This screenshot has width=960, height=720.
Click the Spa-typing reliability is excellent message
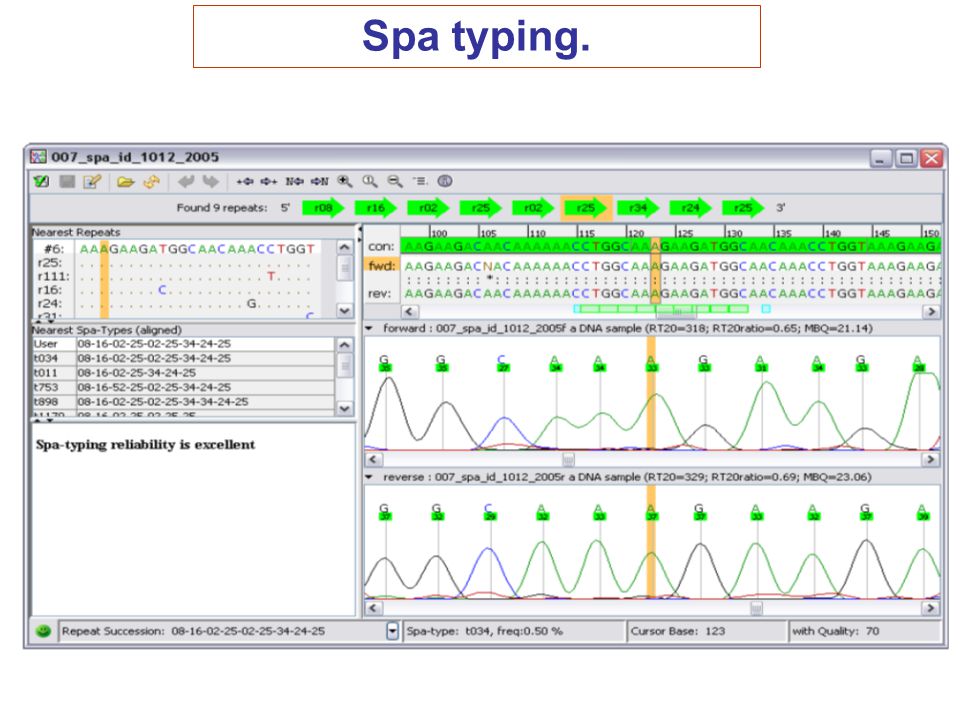tap(145, 444)
